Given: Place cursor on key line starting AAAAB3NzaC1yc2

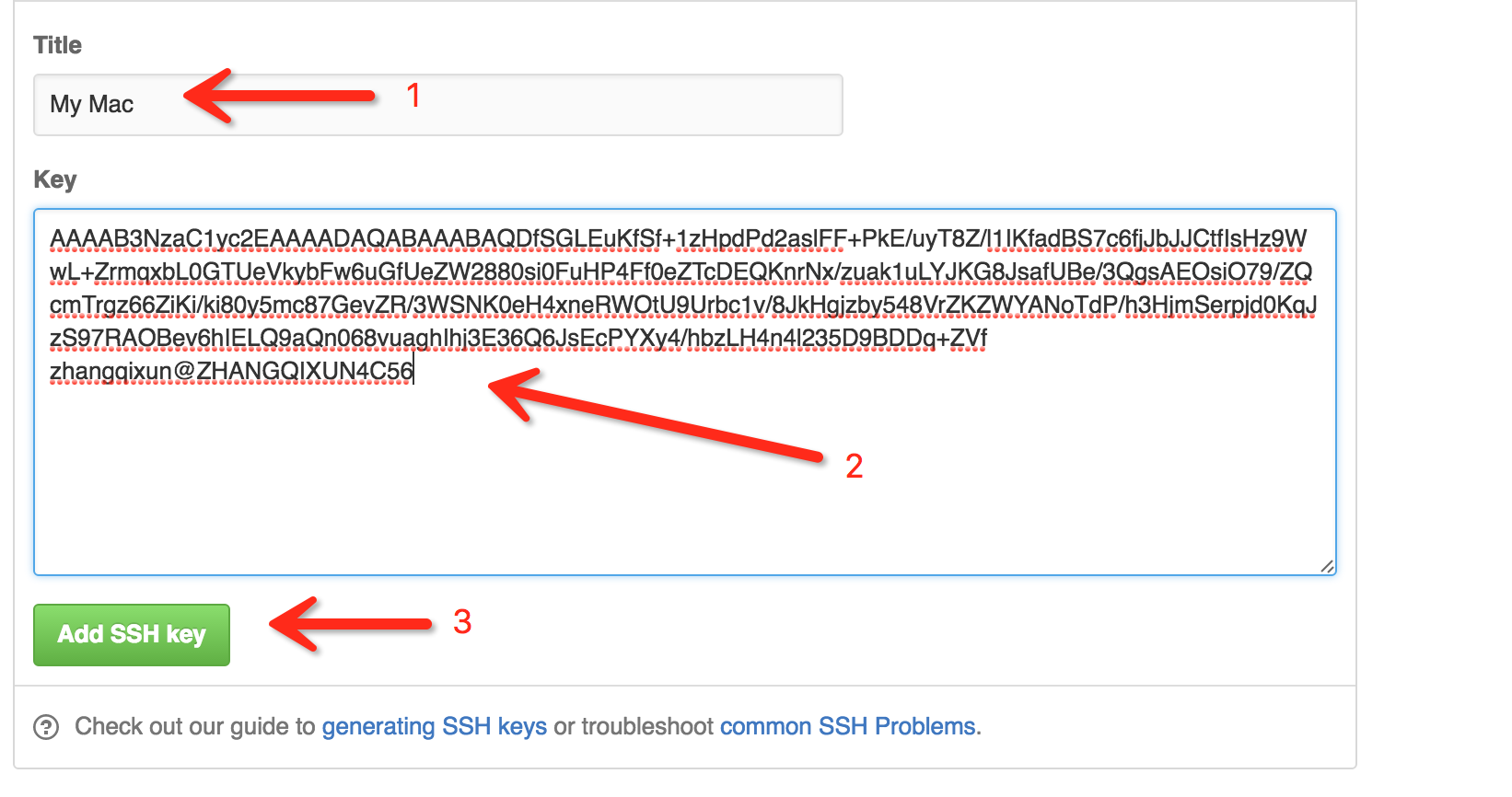Looking at the screenshot, I should coord(678,239).
